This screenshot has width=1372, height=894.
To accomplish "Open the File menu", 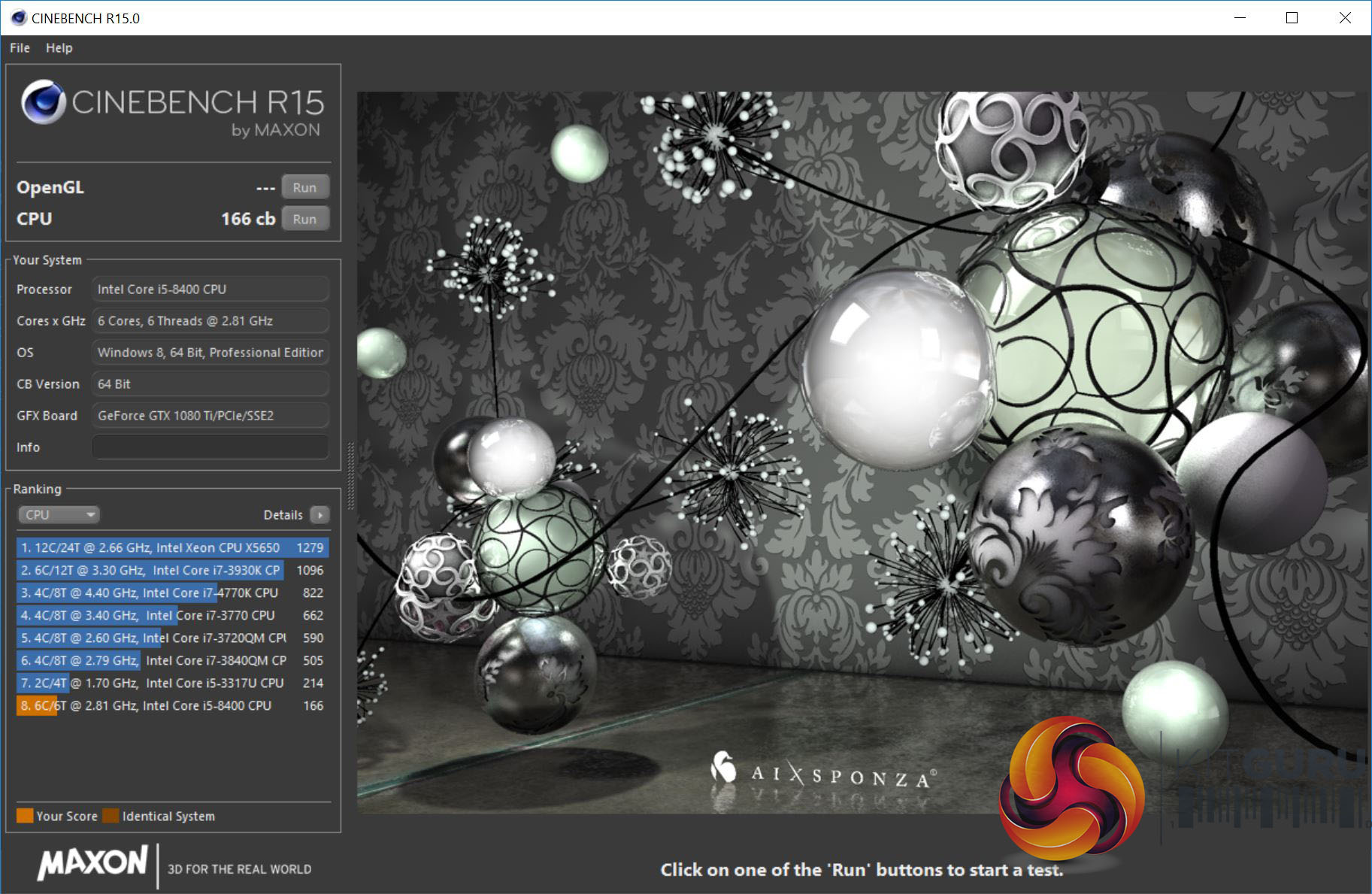I will 20,48.
